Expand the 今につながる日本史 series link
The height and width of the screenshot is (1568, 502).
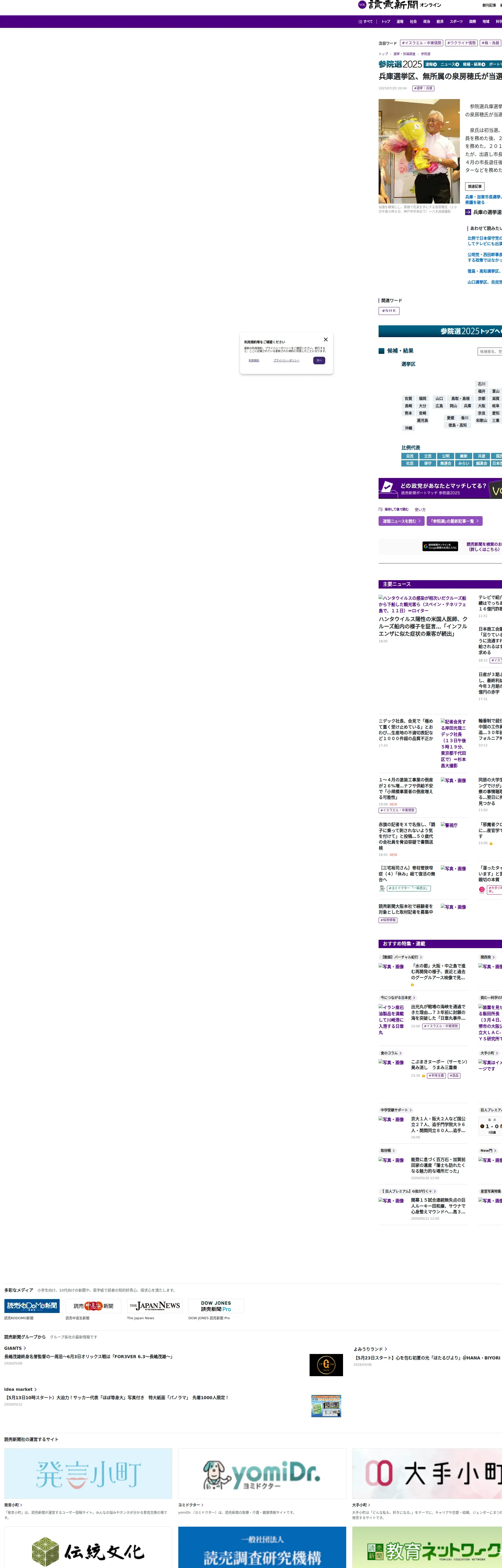pyautogui.click(x=398, y=998)
